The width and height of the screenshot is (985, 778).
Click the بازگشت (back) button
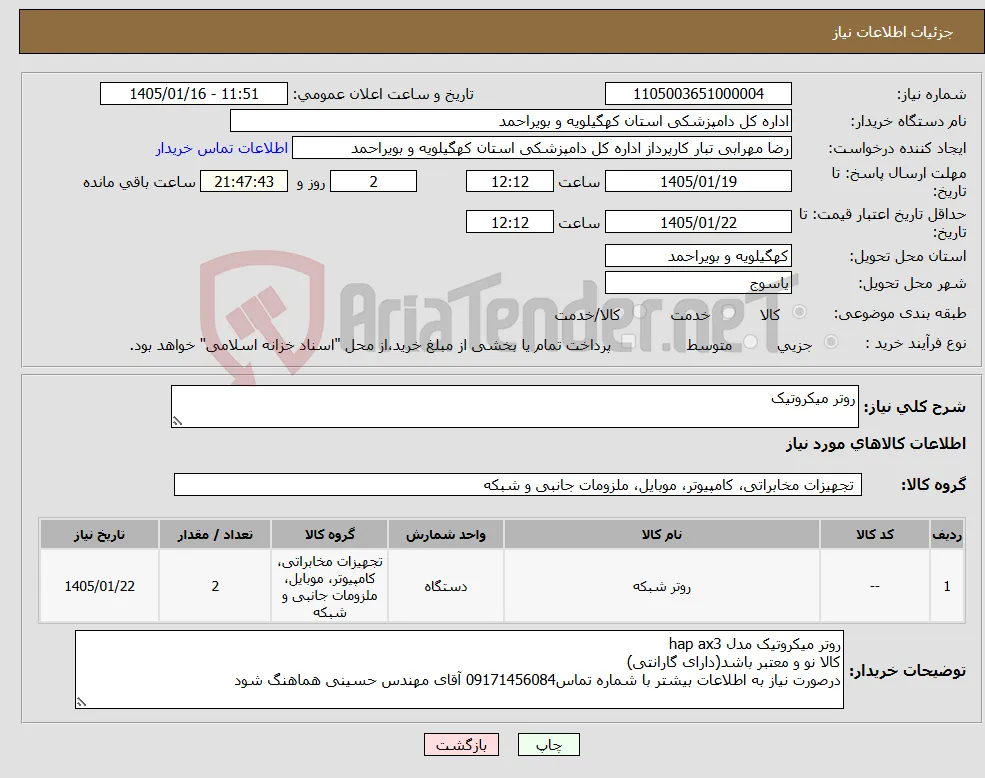pyautogui.click(x=461, y=745)
